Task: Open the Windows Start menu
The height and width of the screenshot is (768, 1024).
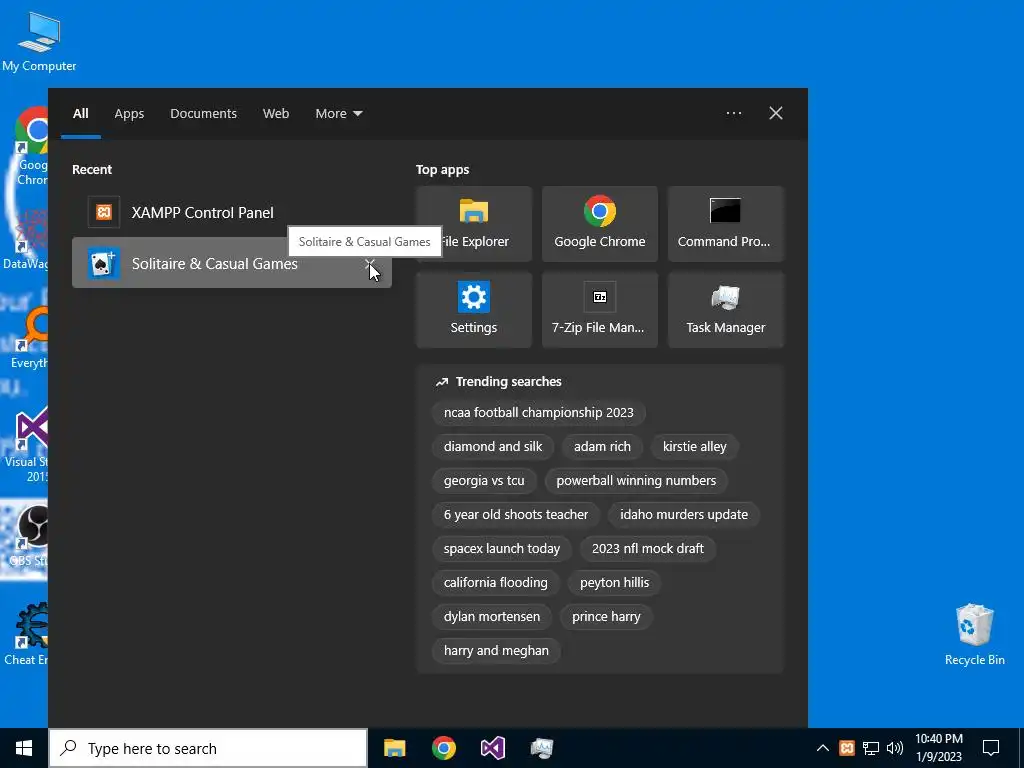Action: point(24,748)
